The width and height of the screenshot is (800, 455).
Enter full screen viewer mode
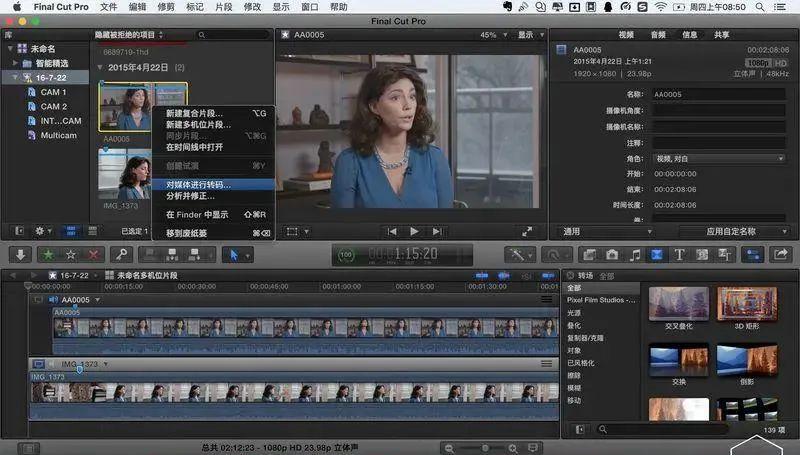pyautogui.click(x=527, y=232)
